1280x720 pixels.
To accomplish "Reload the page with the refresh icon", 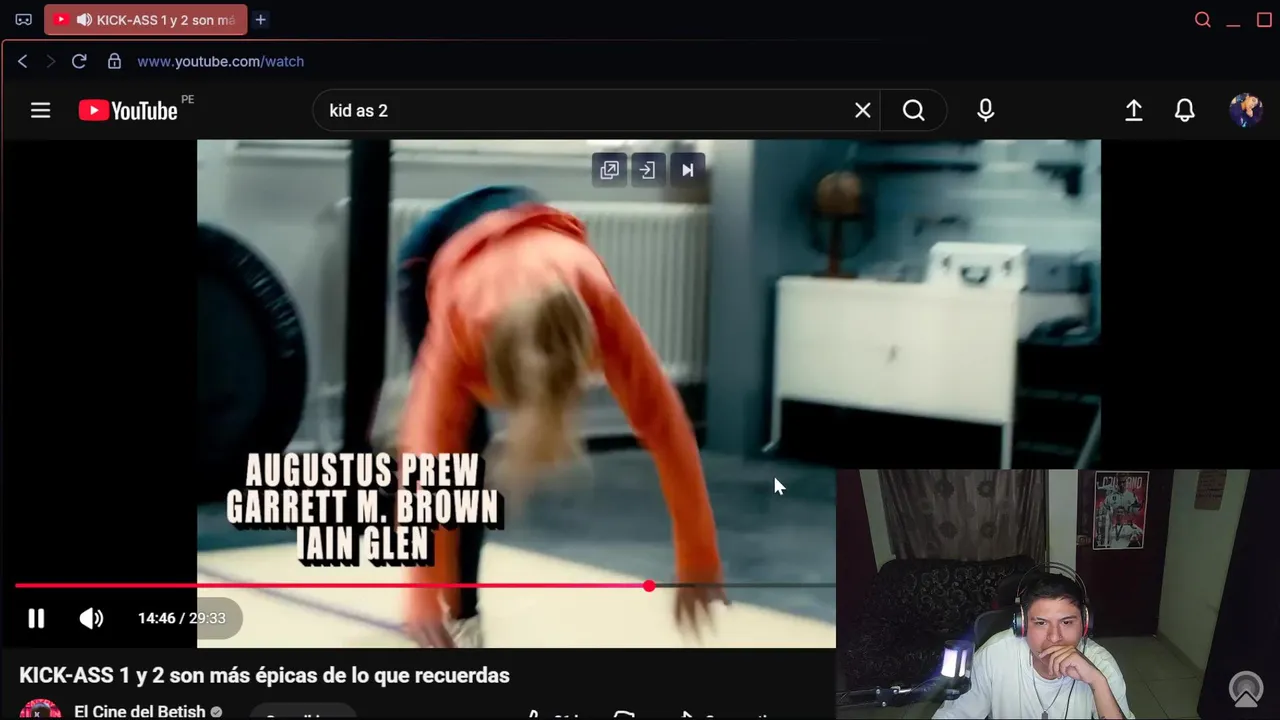I will 79,61.
